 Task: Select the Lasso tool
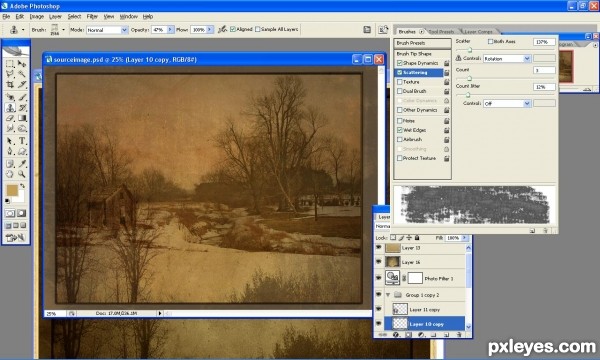tap(10, 73)
